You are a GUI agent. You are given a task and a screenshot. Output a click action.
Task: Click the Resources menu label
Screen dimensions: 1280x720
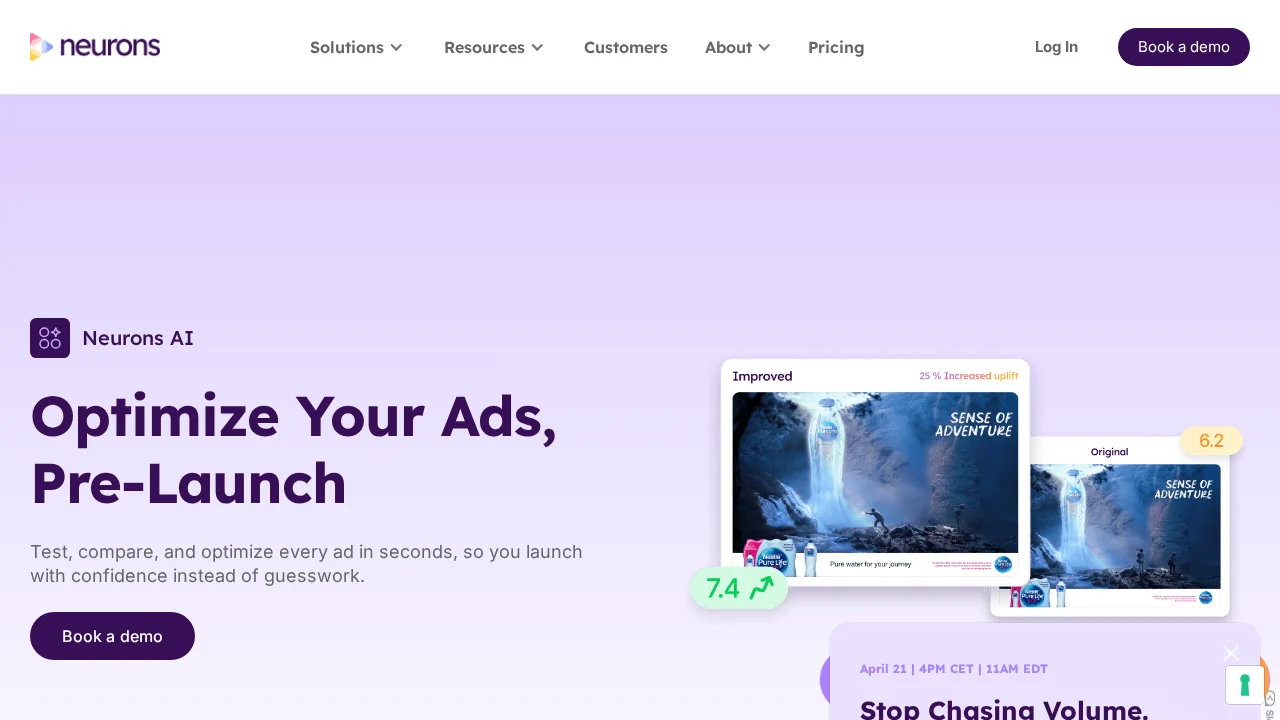point(484,47)
